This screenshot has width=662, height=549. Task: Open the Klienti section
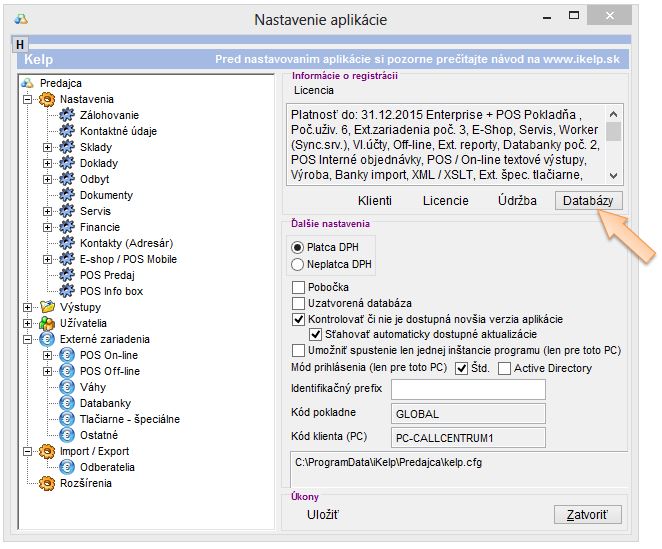pyautogui.click(x=374, y=200)
